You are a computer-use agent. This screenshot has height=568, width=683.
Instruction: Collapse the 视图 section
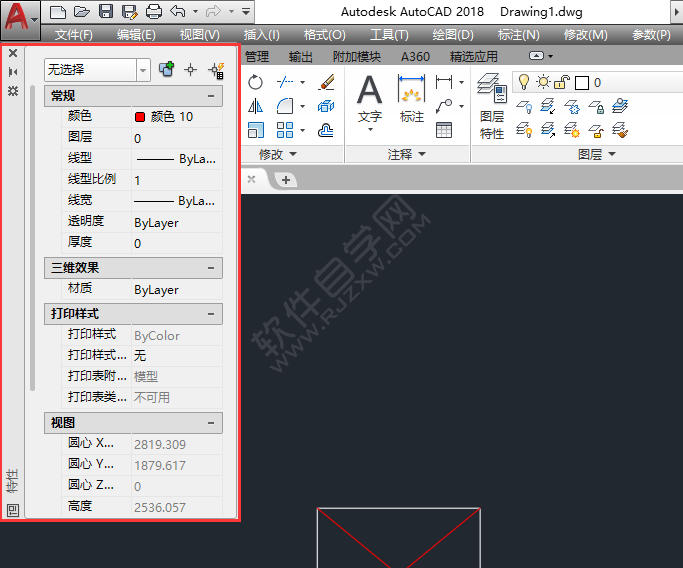point(211,423)
